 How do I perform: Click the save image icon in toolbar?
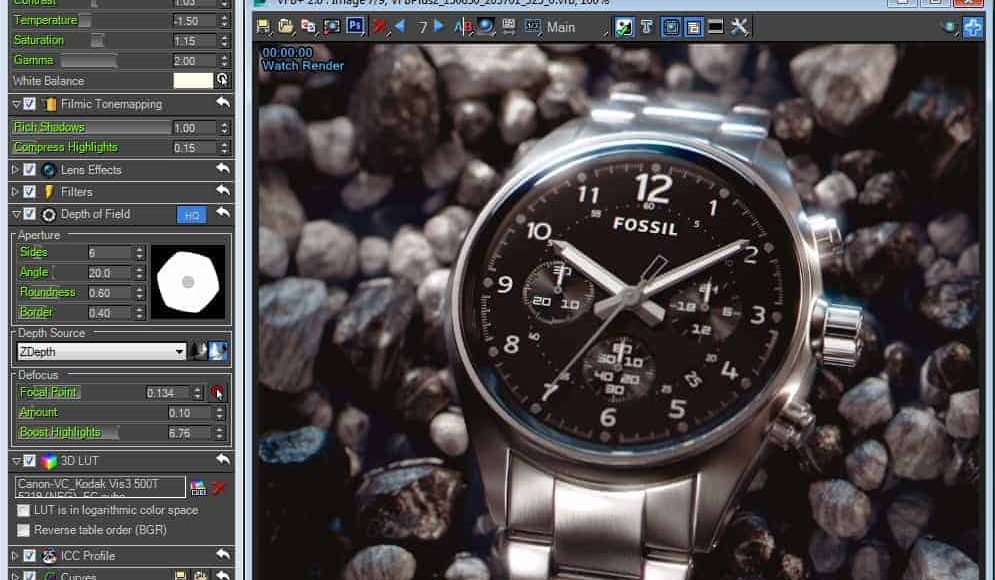point(264,27)
